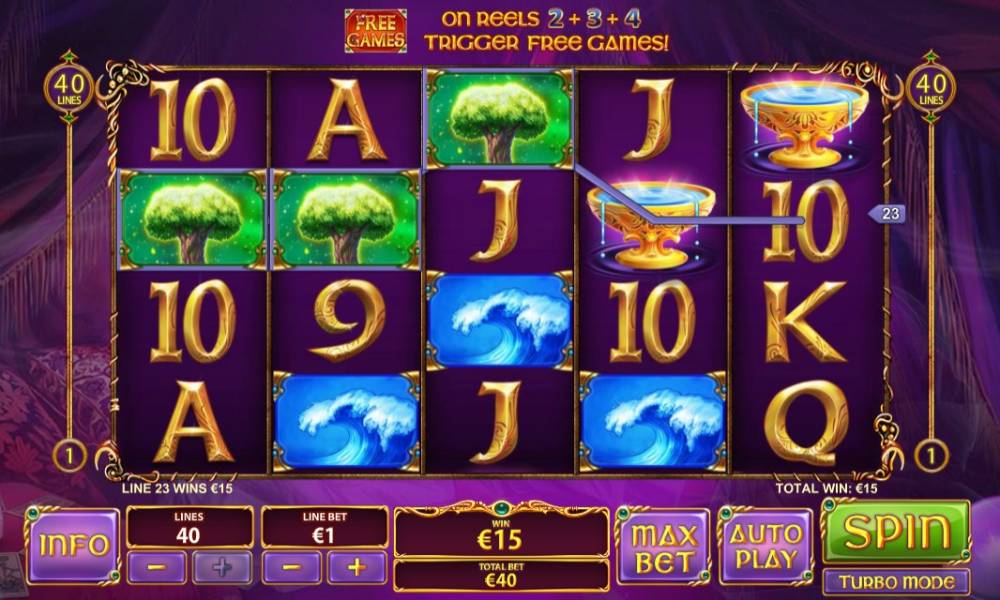Screen dimensions: 1000x600
Task: Increase the number of lines
Action: (222, 567)
